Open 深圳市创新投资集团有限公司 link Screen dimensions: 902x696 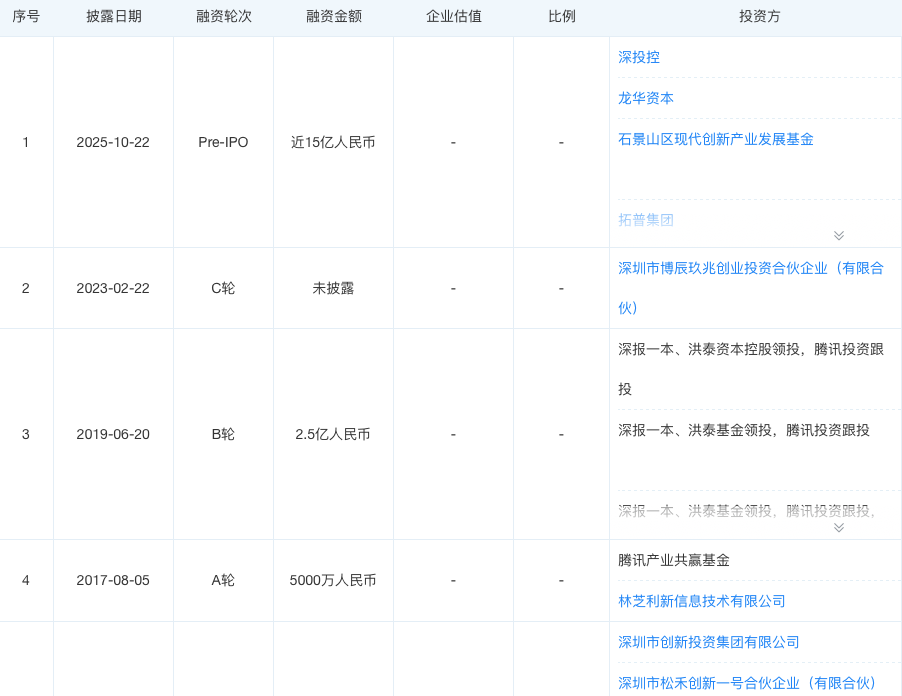point(709,642)
